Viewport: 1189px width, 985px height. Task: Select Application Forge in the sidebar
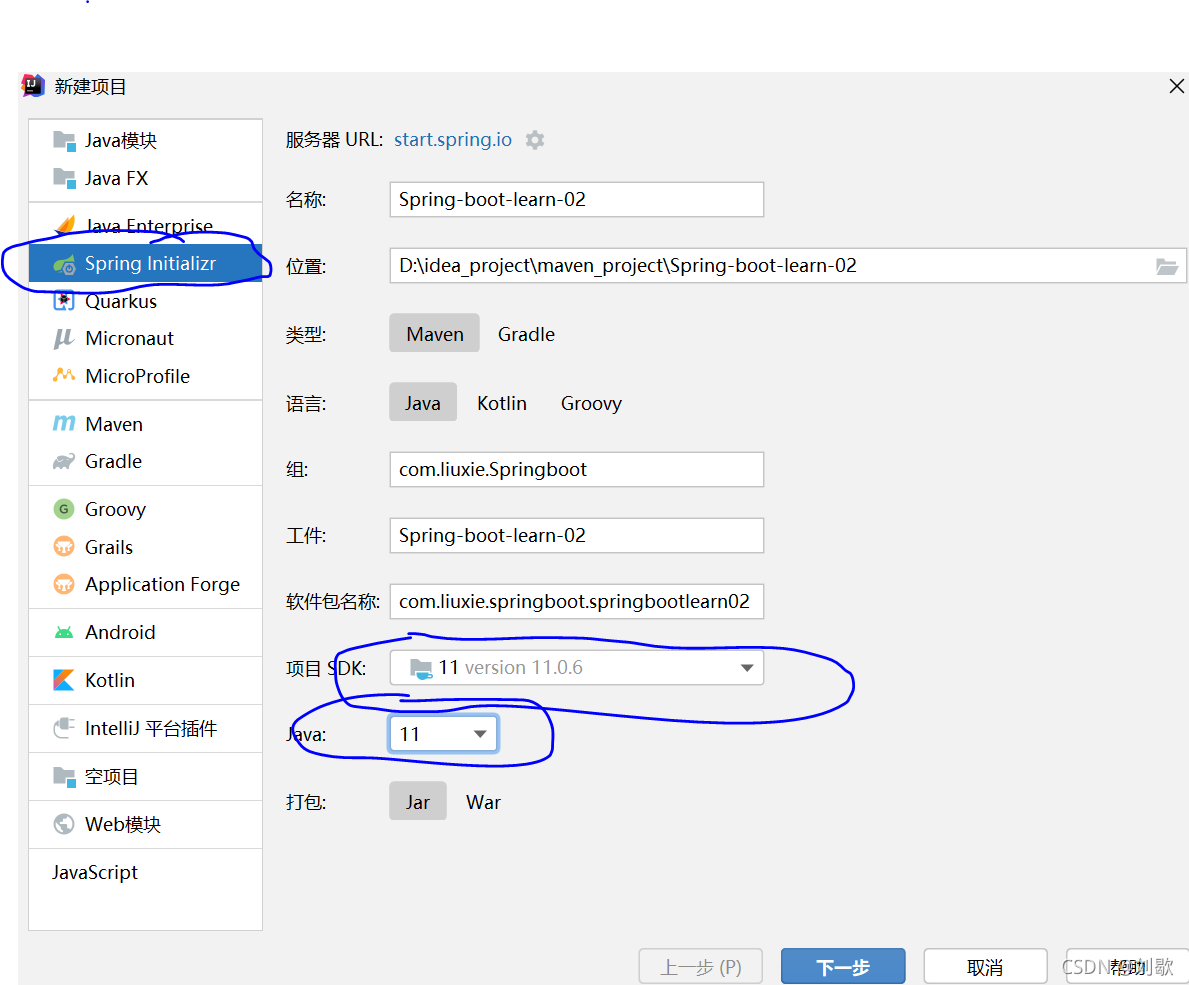[x=146, y=584]
